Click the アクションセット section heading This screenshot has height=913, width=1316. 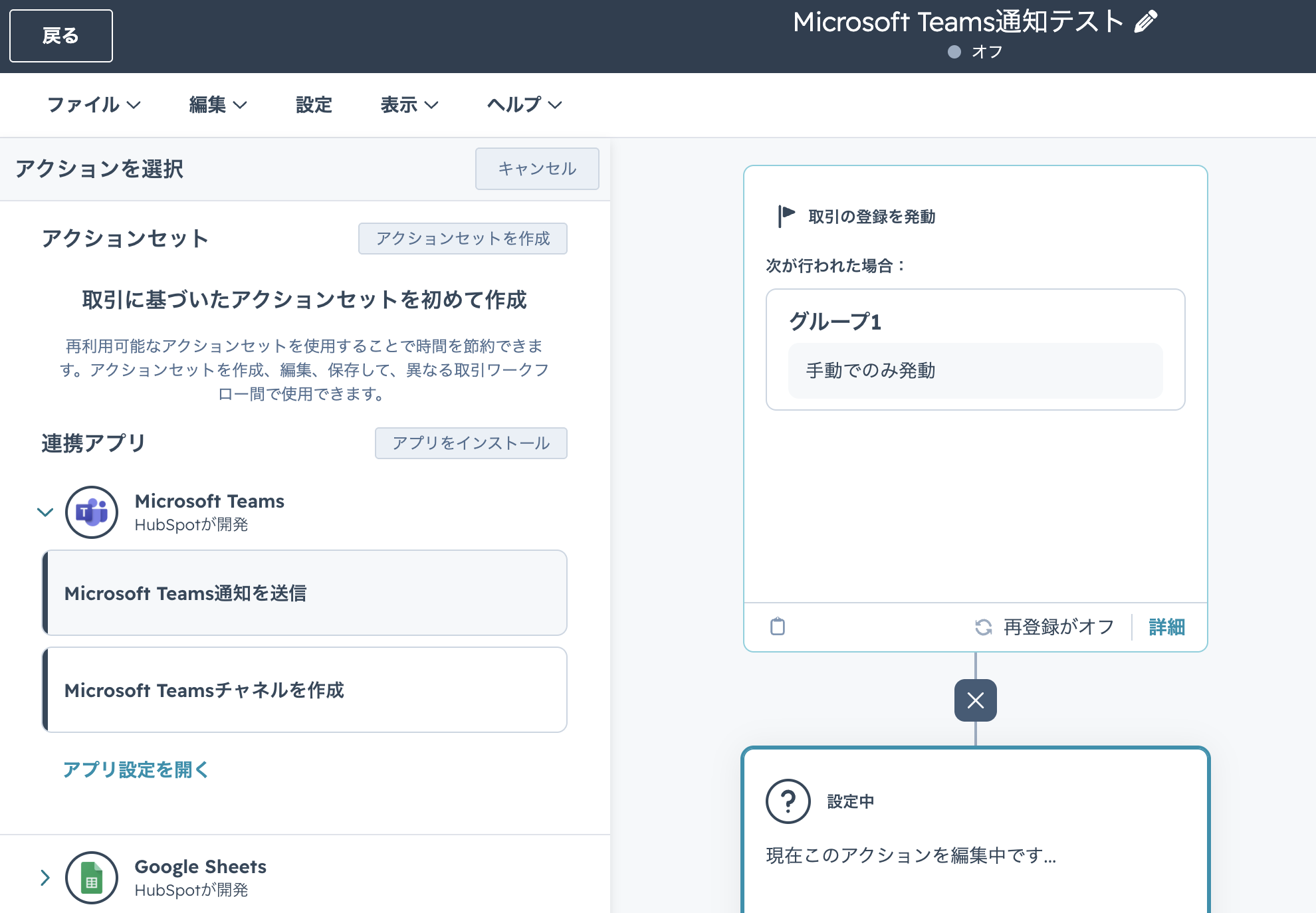click(x=126, y=239)
